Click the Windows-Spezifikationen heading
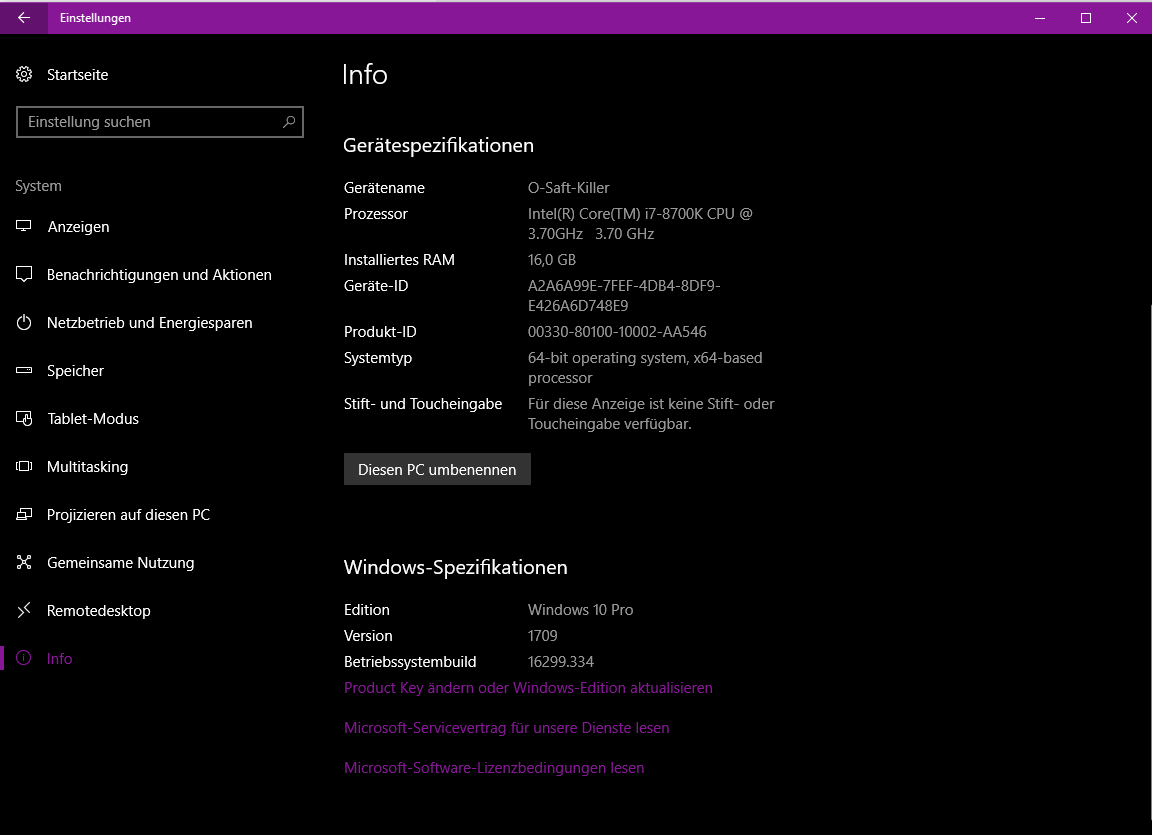 click(456, 567)
